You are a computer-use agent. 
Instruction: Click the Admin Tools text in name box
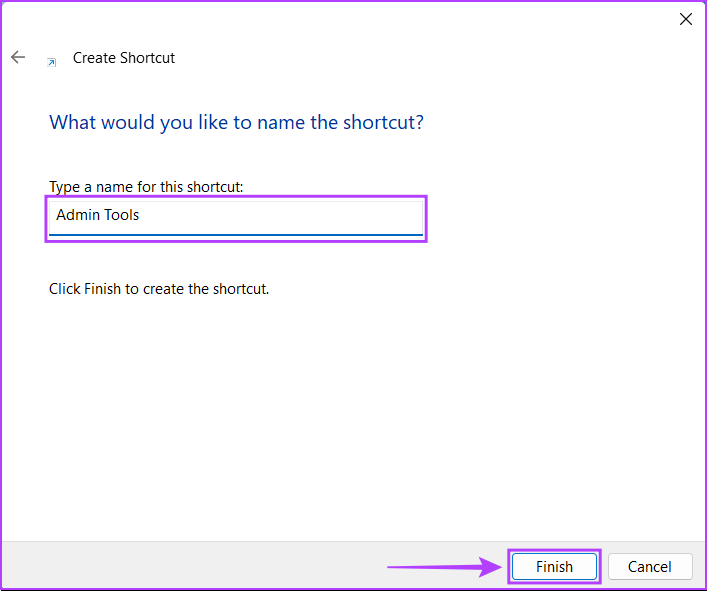pyautogui.click(x=97, y=215)
